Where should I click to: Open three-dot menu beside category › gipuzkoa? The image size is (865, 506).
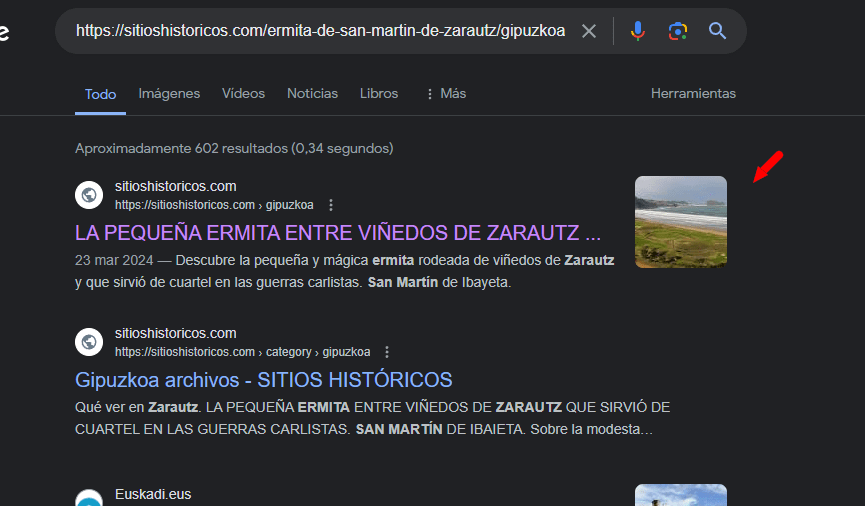coord(387,352)
